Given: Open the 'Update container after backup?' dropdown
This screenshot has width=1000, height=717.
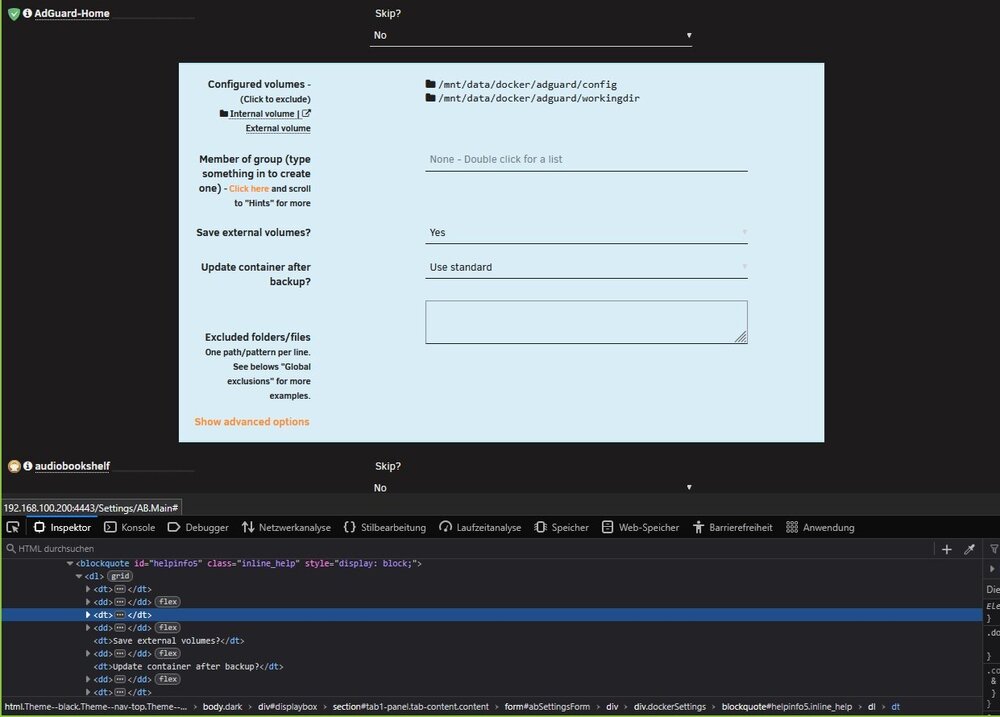Looking at the screenshot, I should (x=586, y=267).
